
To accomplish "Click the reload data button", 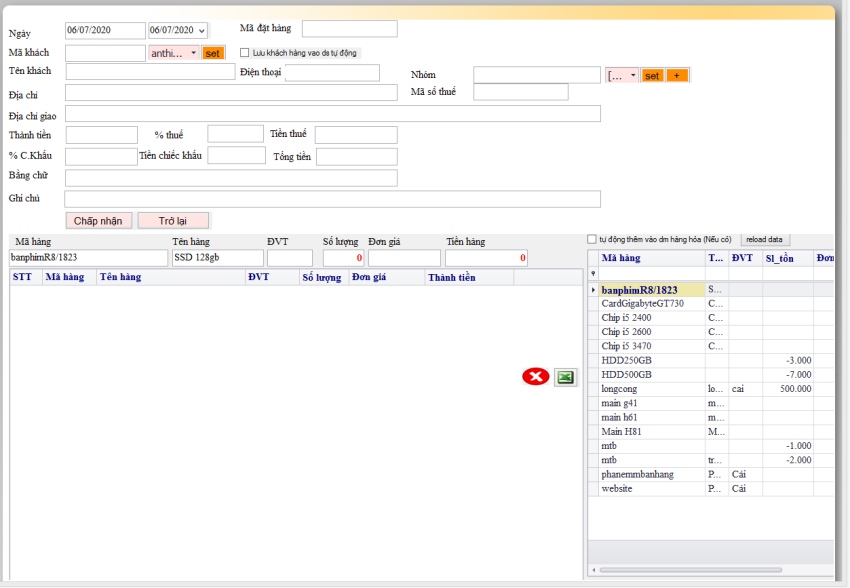I will click(764, 239).
